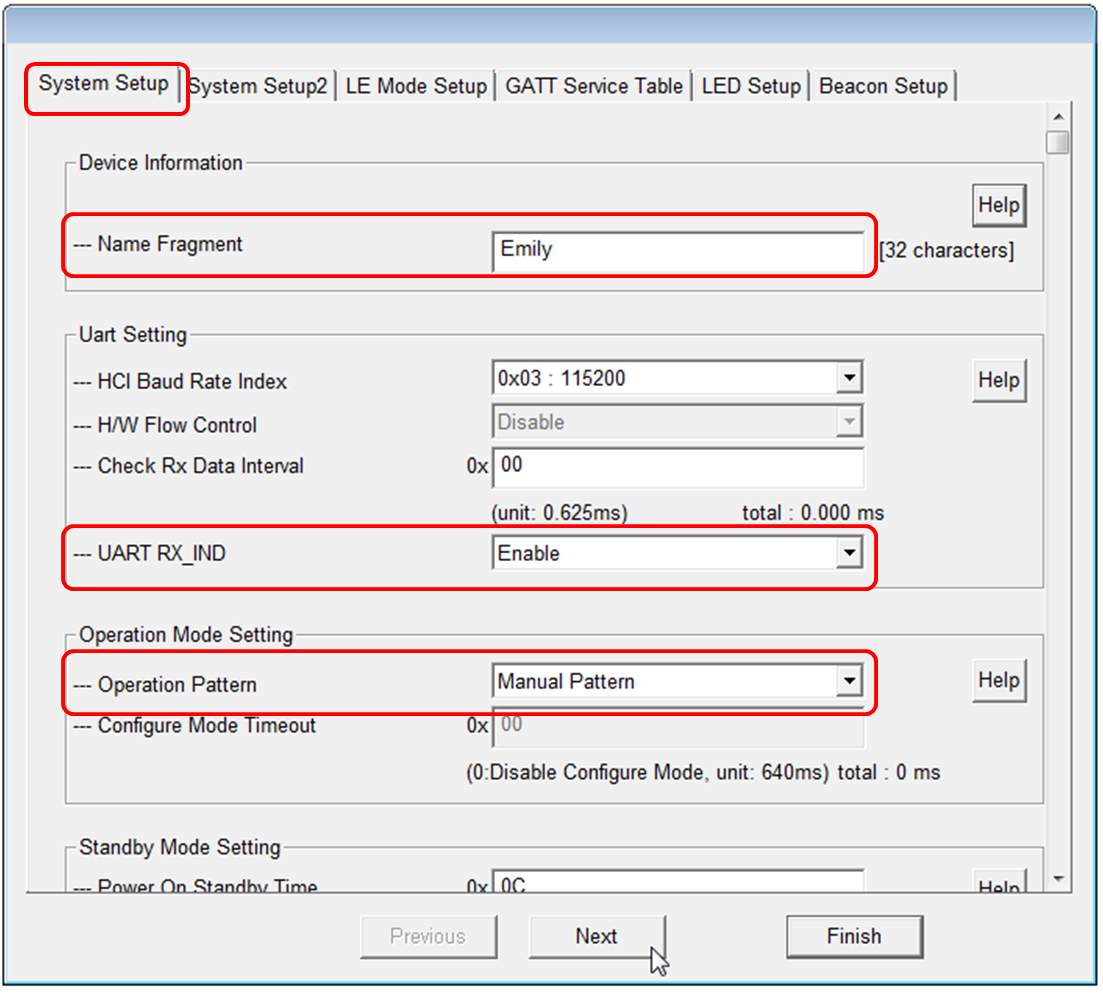Viewport: 1103px width, 996px height.
Task: Open the Beacon Setup tab
Action: [883, 87]
